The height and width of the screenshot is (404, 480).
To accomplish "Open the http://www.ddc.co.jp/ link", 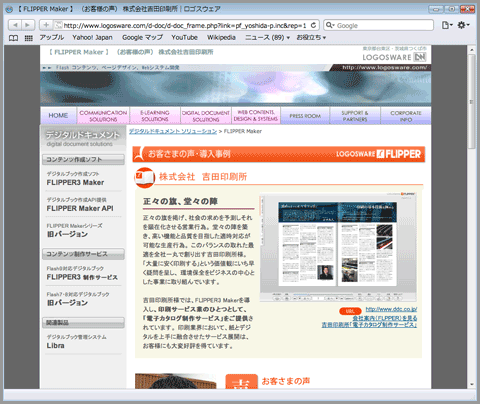I will point(391,309).
